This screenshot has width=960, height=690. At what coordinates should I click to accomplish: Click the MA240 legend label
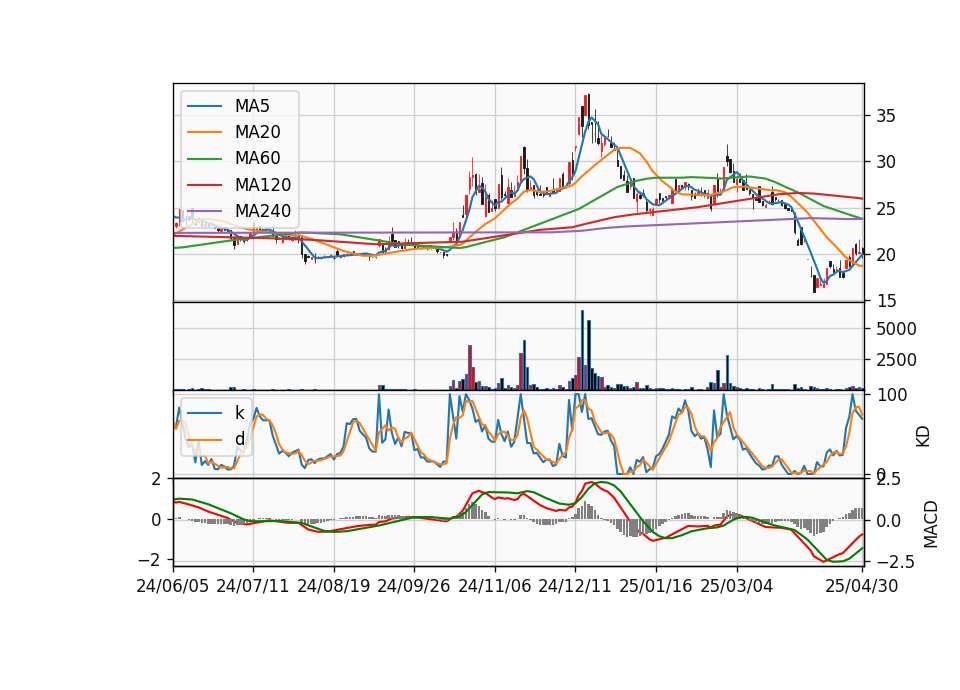[263, 211]
